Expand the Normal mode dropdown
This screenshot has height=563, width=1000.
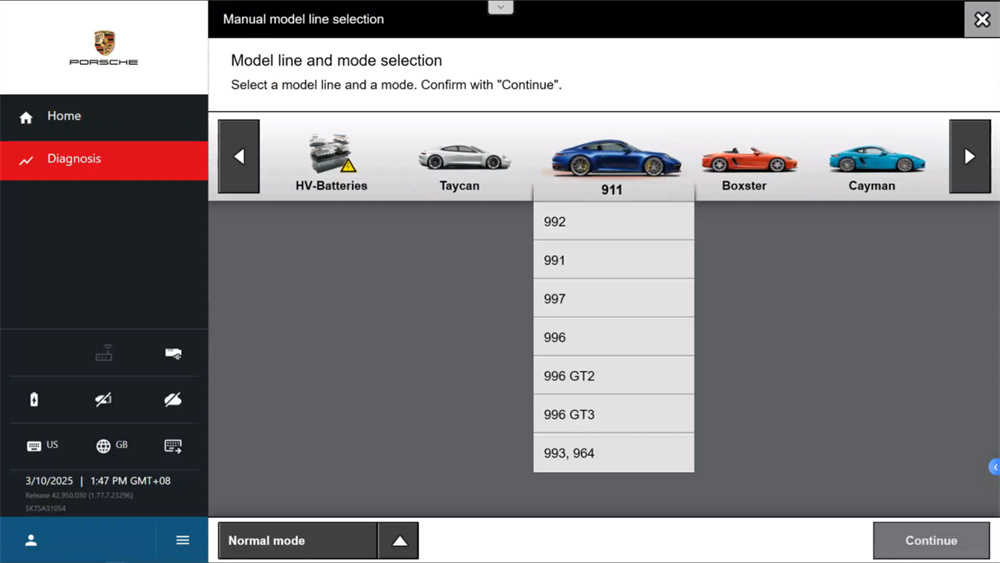point(399,541)
